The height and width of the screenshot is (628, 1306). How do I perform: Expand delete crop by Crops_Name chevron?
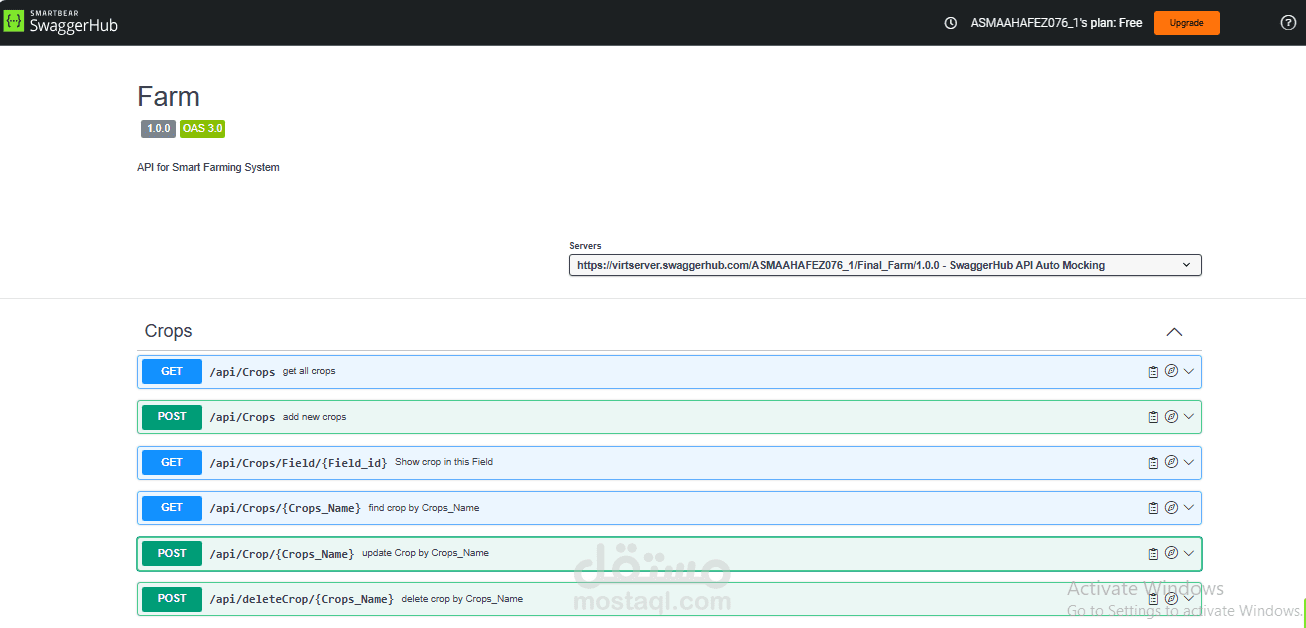tap(1189, 598)
